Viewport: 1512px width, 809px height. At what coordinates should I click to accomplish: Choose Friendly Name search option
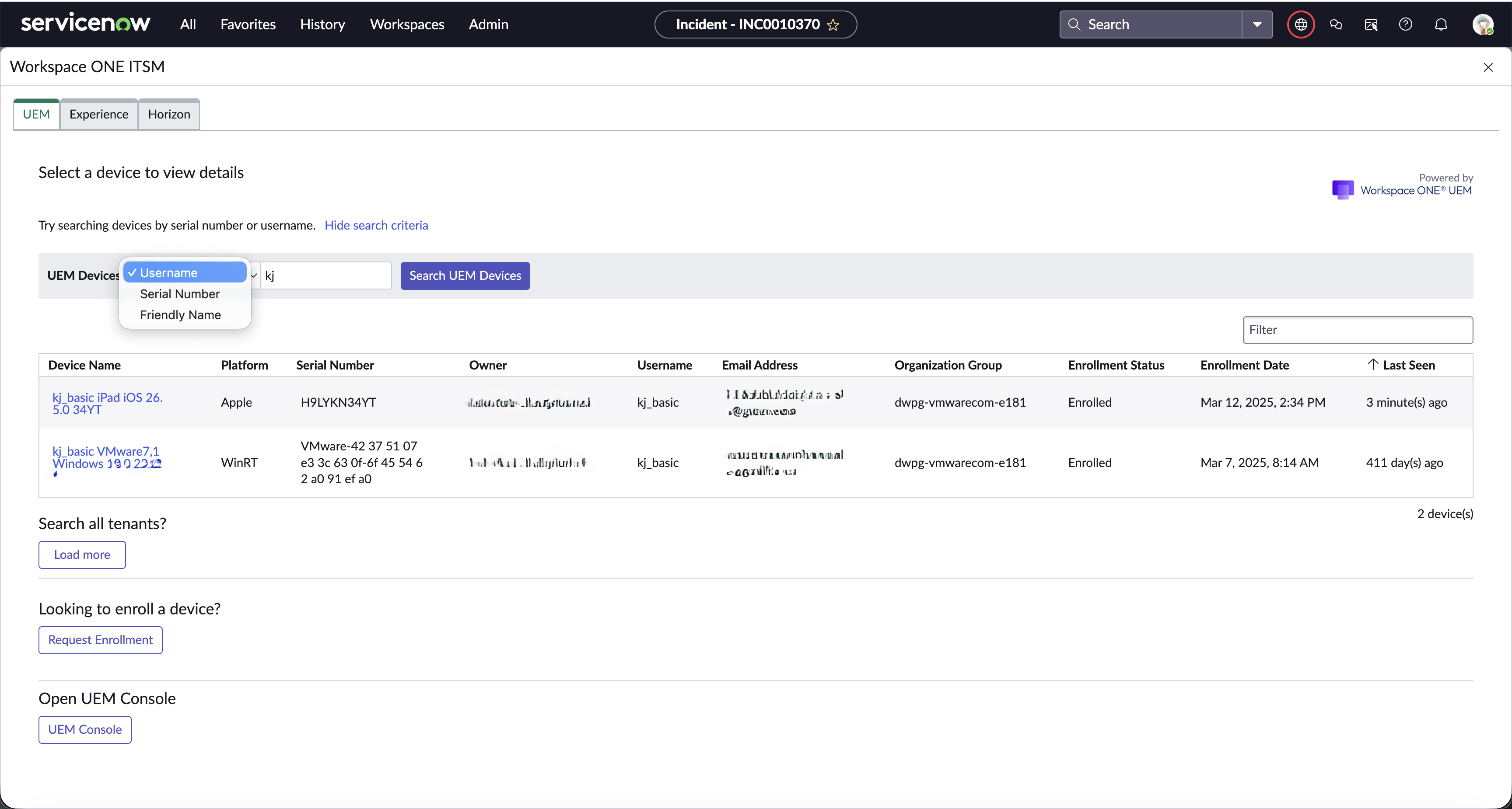[180, 315]
